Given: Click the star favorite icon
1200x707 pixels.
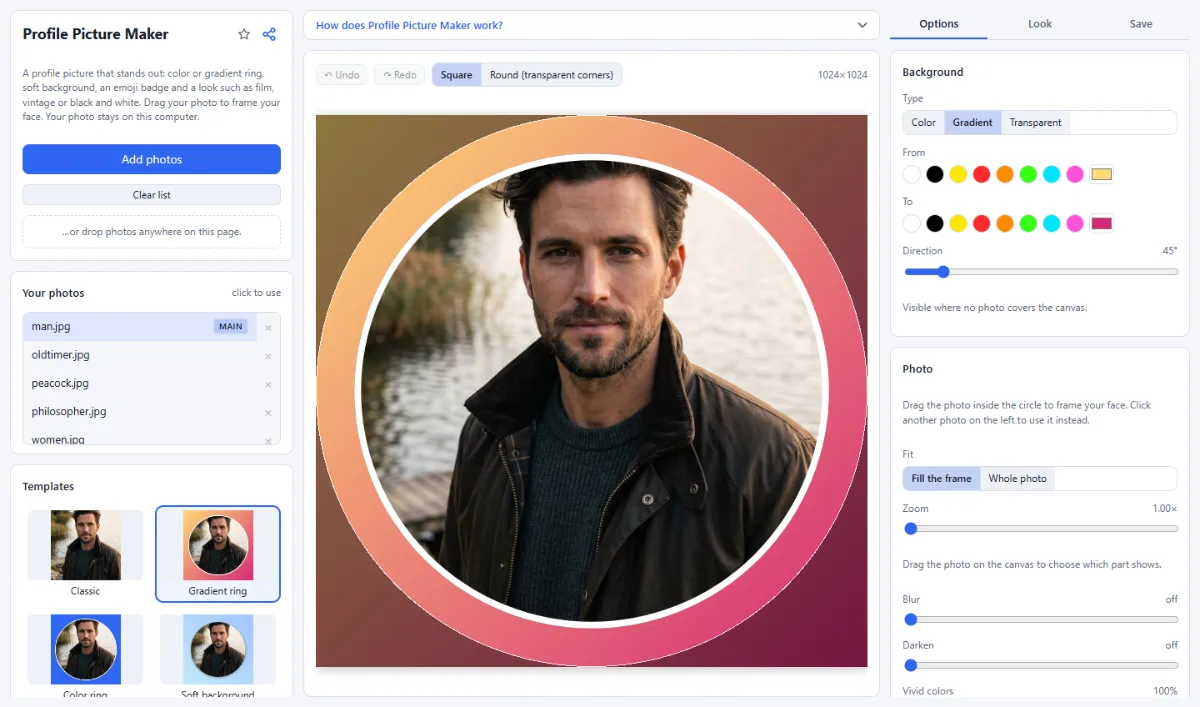Looking at the screenshot, I should 244,34.
